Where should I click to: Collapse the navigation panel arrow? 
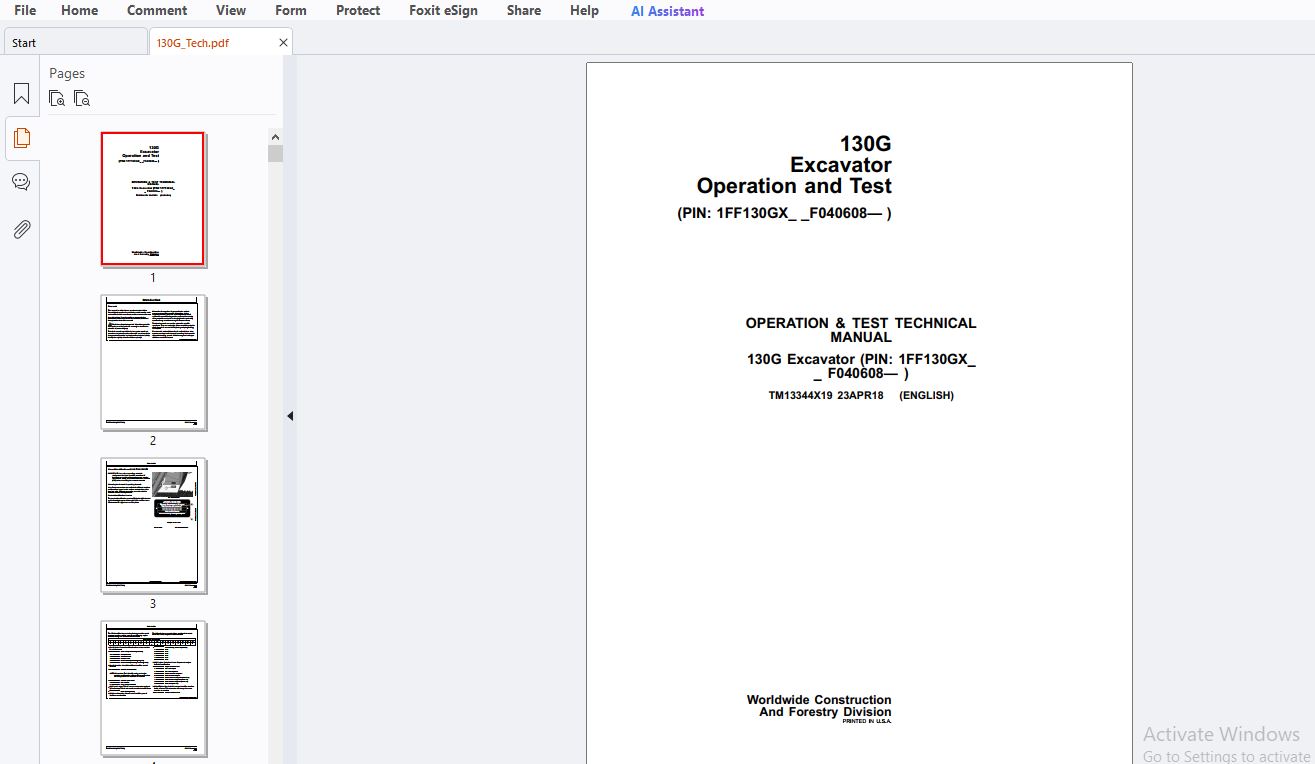290,416
